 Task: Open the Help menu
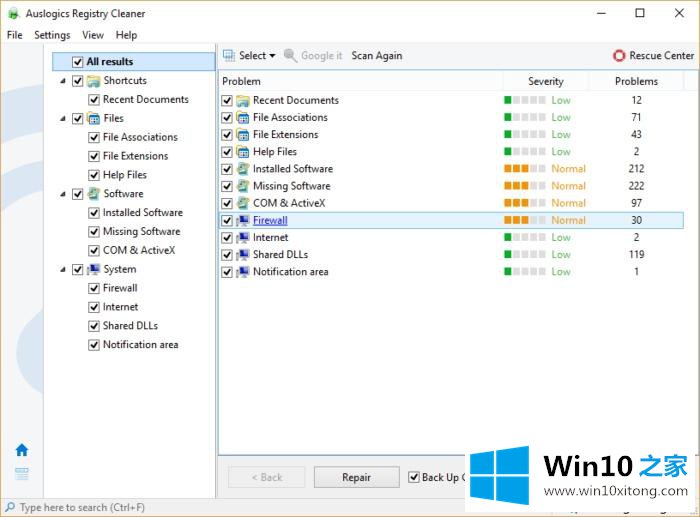click(126, 35)
